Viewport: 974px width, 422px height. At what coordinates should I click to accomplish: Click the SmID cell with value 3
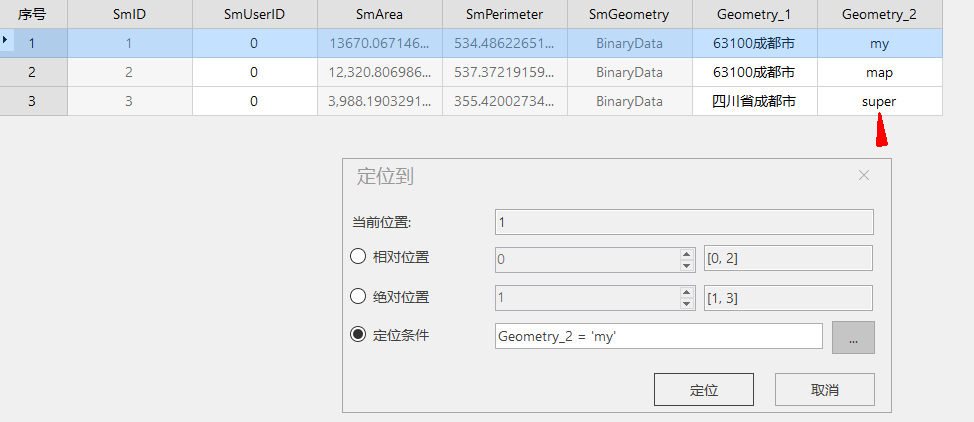coord(130,101)
